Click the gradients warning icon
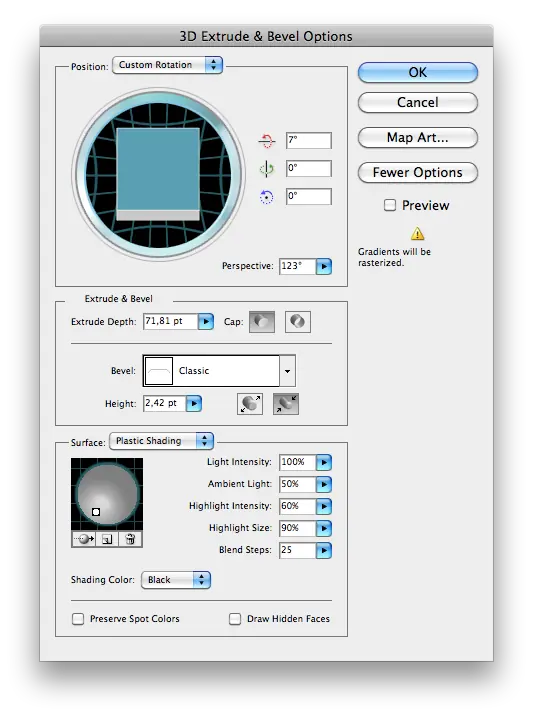The width and height of the screenshot is (533, 716). 417,234
